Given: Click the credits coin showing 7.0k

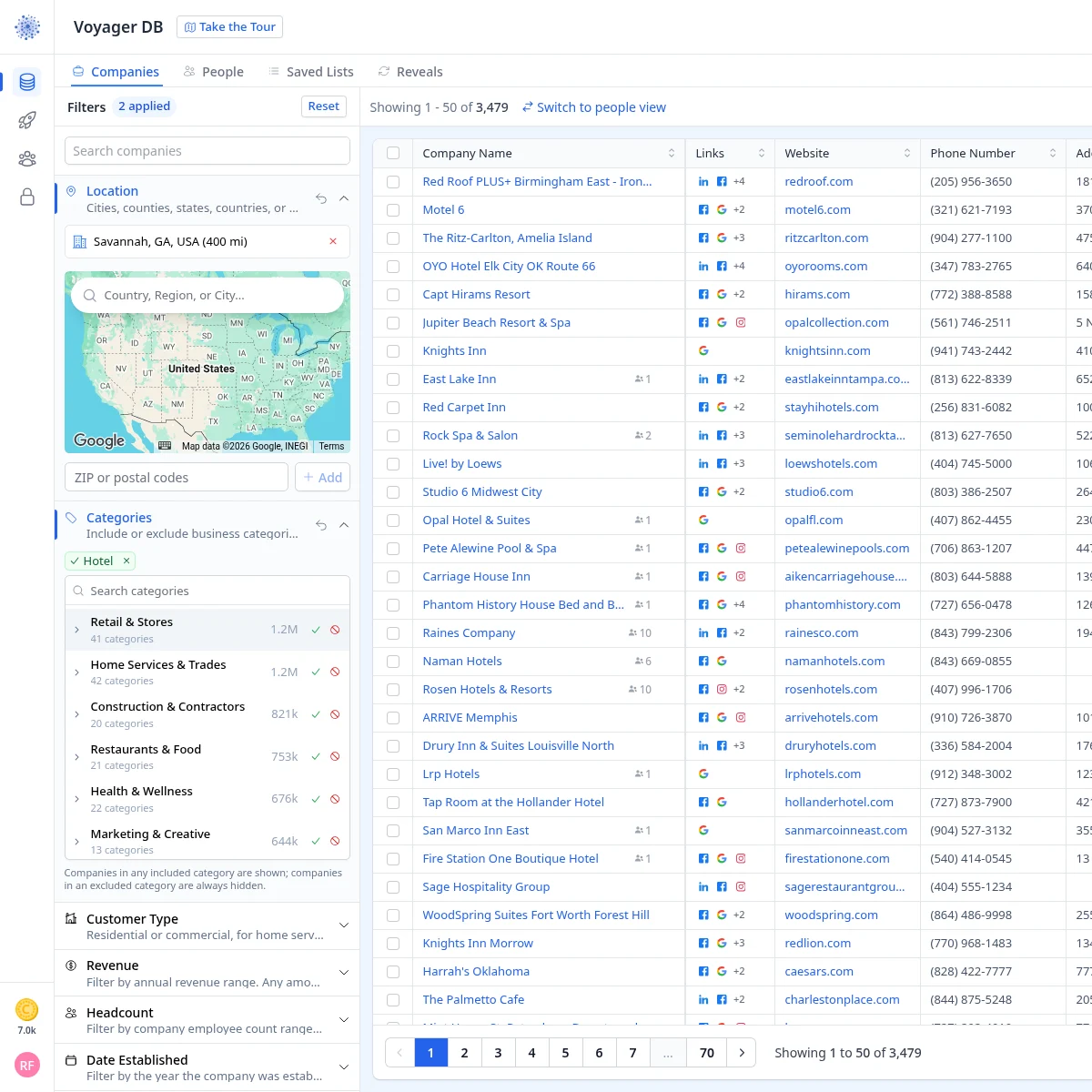Looking at the screenshot, I should tap(27, 1009).
